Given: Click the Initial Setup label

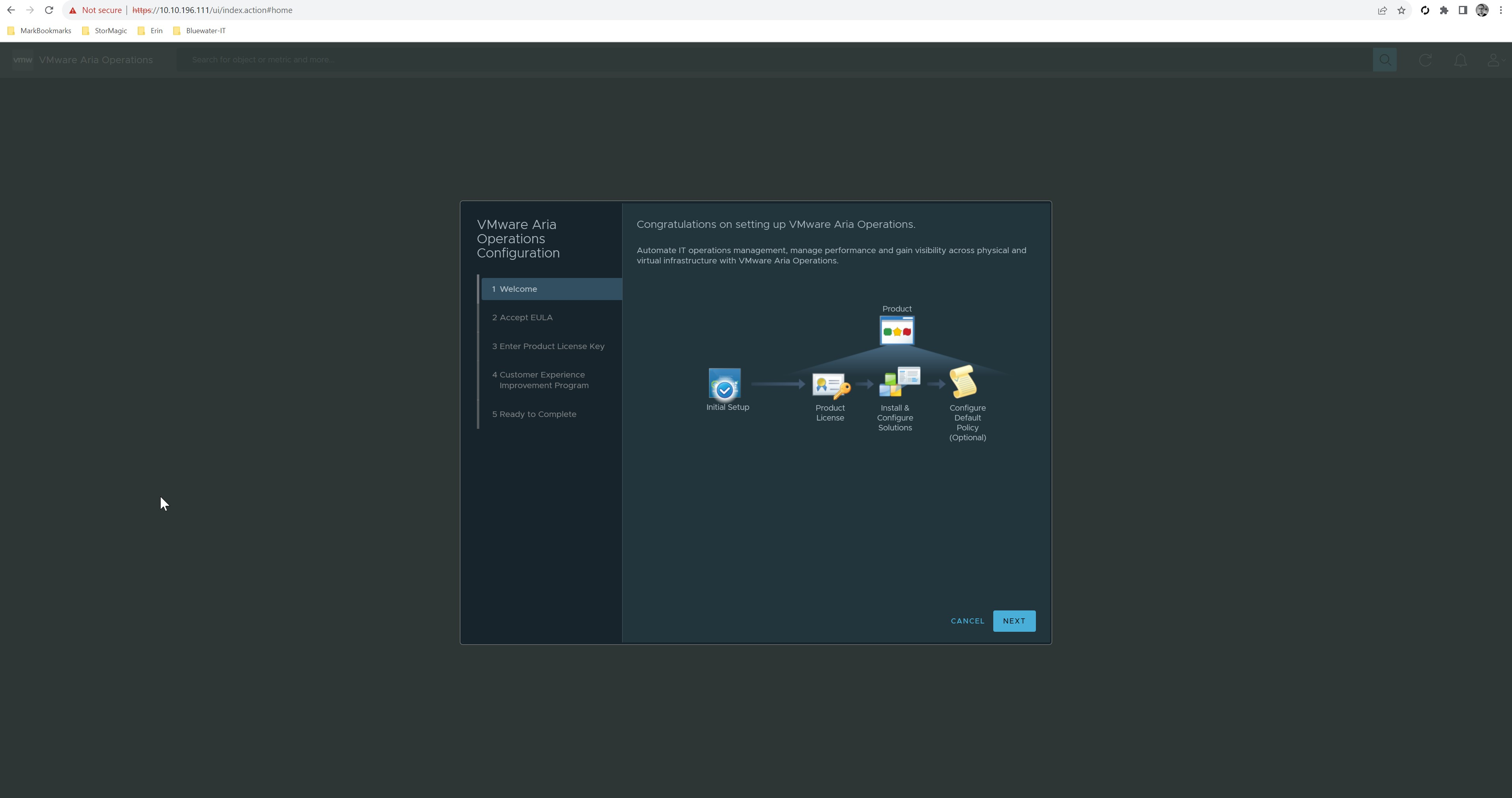Looking at the screenshot, I should pos(728,407).
